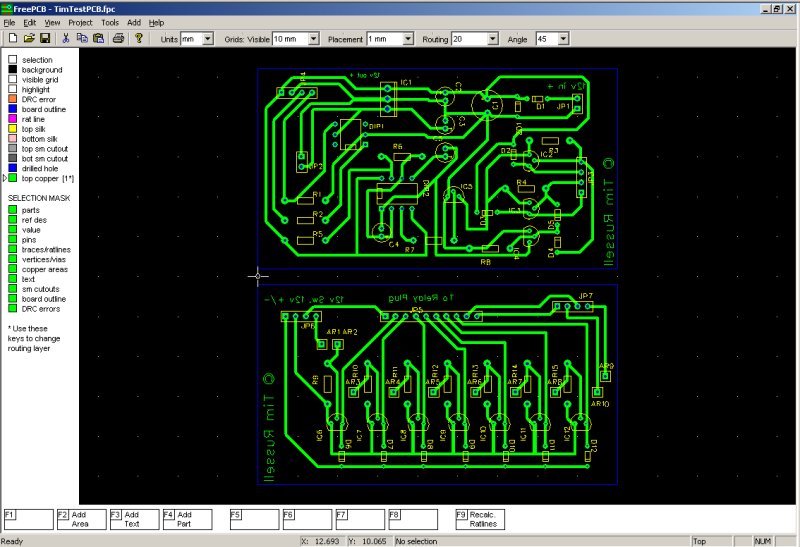Click the Cut scissors icon
The height and width of the screenshot is (547, 800).
tap(66, 38)
